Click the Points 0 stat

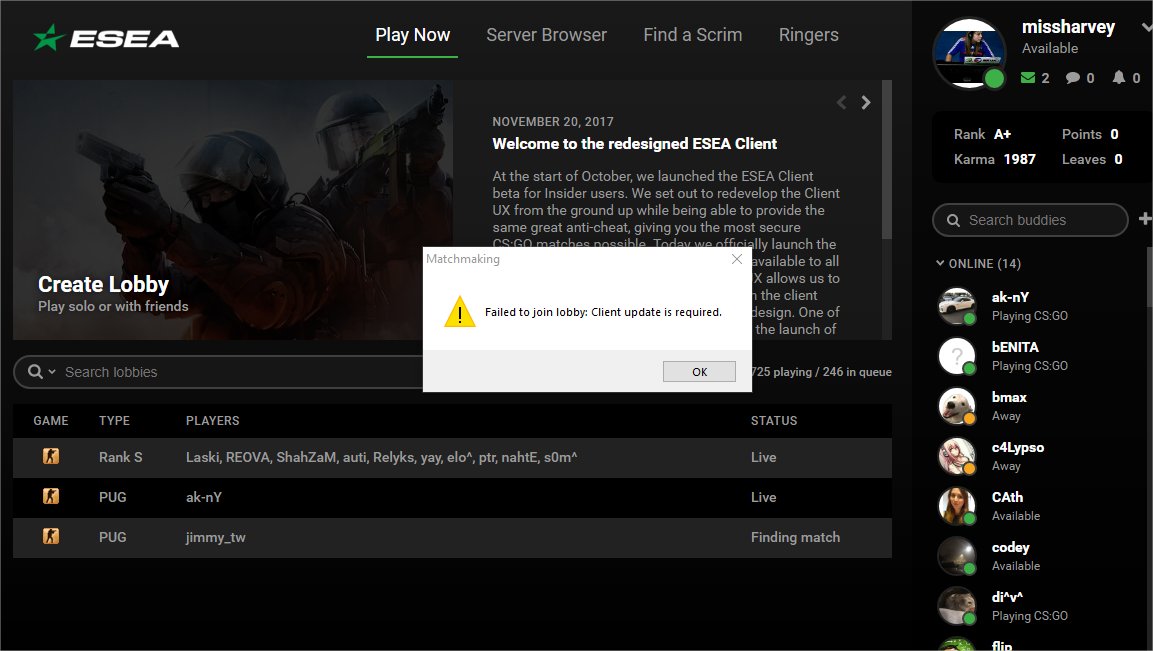coord(1090,134)
